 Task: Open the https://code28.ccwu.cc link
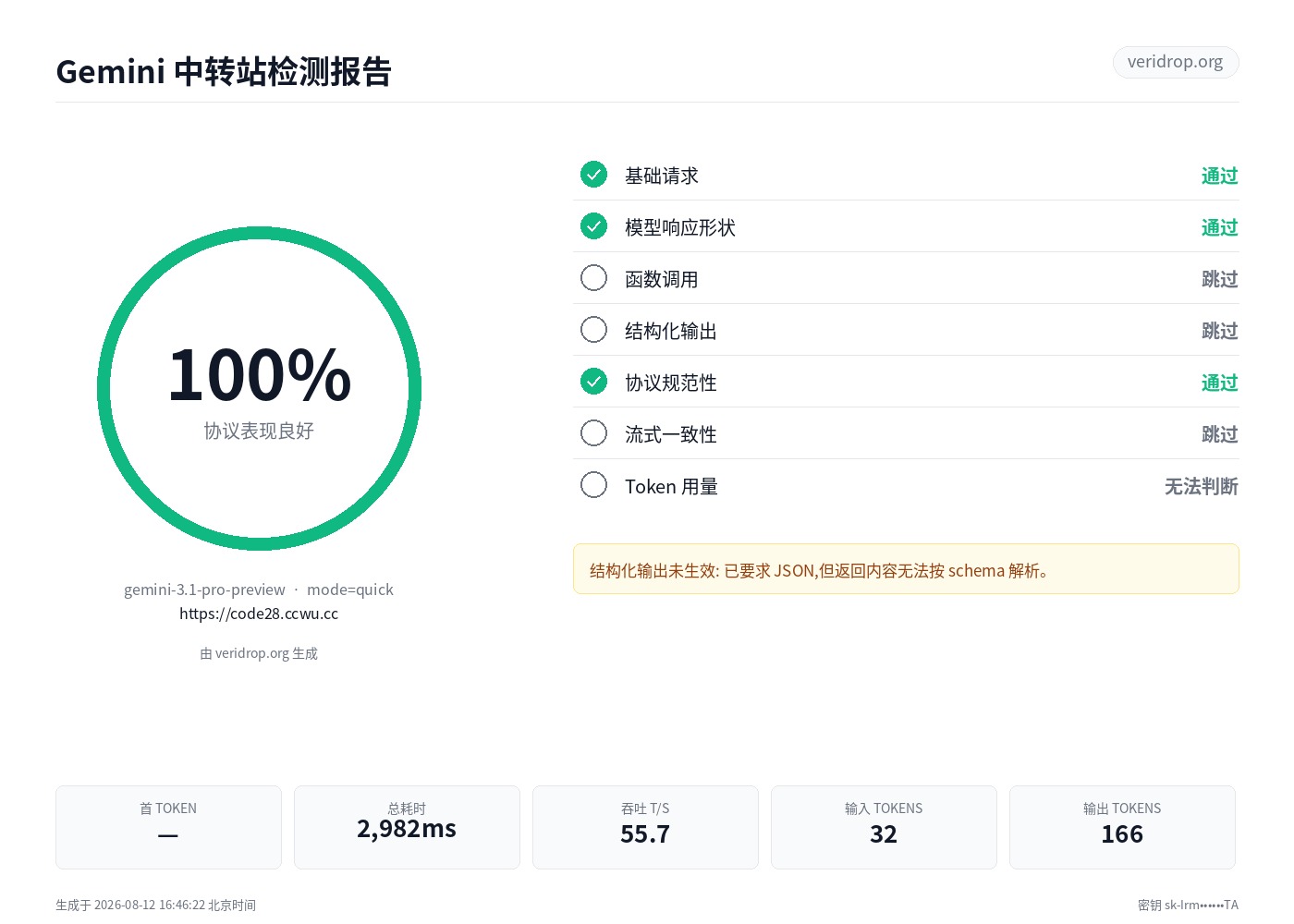[x=259, y=614]
